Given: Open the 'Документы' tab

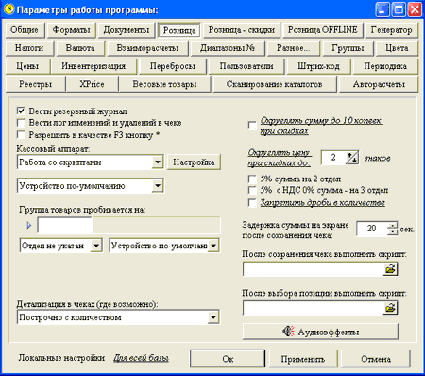Looking at the screenshot, I should (x=126, y=30).
